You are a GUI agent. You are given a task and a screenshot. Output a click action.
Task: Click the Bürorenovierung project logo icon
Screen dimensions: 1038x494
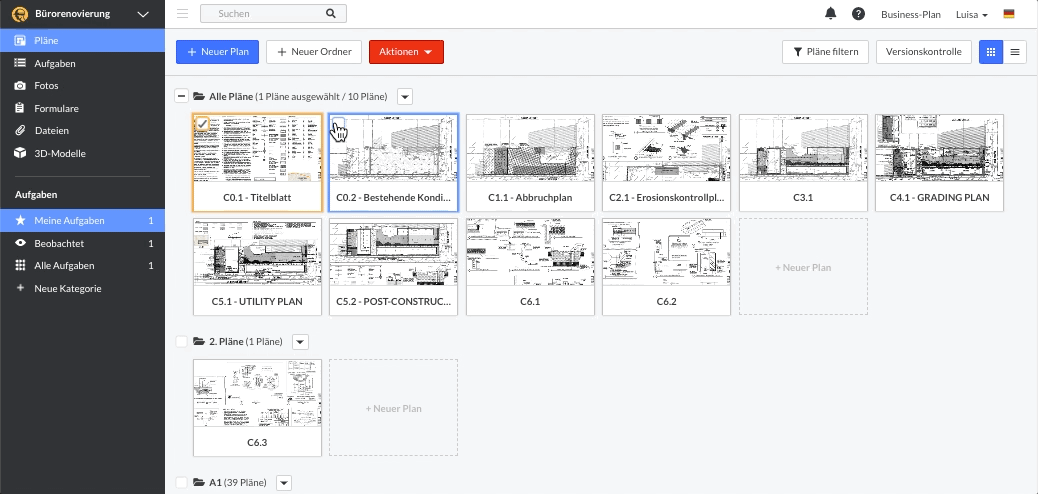coord(20,14)
